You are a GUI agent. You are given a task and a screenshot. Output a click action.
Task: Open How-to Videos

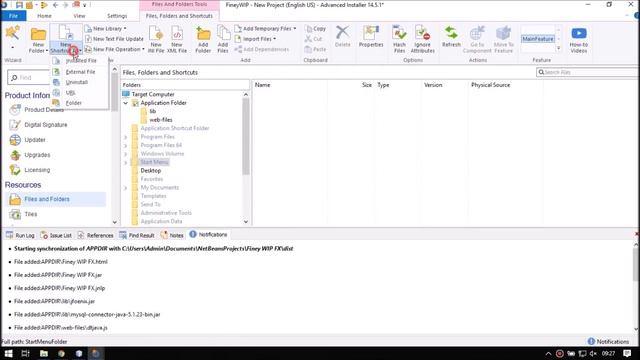[x=579, y=39]
